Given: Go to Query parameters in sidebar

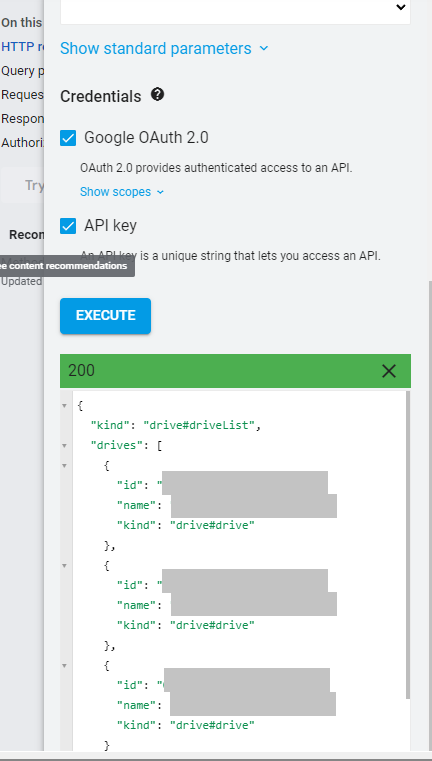Looking at the screenshot, I should click(22, 71).
